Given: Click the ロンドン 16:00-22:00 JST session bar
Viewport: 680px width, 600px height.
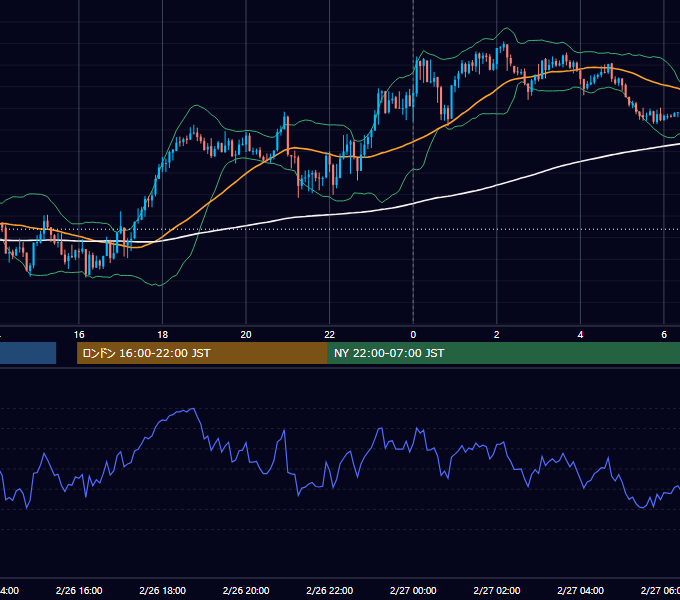Looking at the screenshot, I should pyautogui.click(x=202, y=353).
